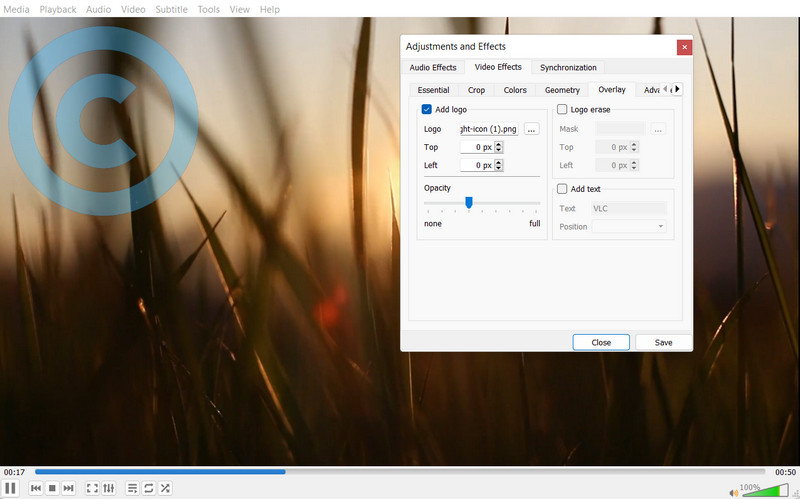Image resolution: width=800 pixels, height=499 pixels.
Task: Open the Playback menu
Action: 58,9
